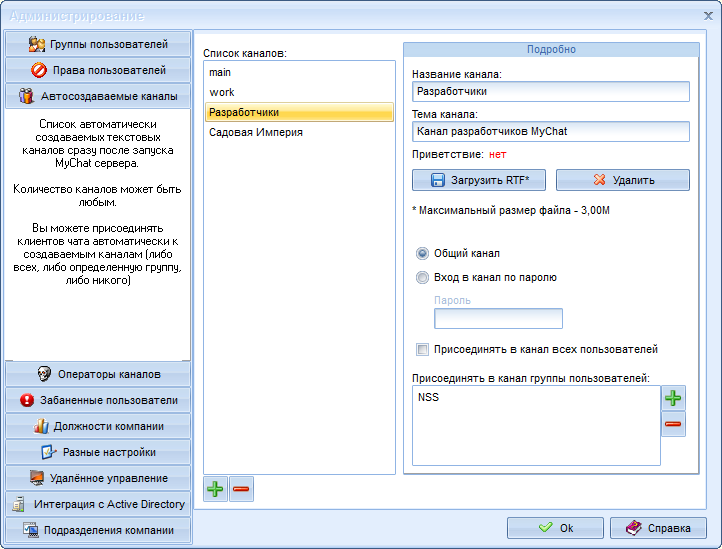Click the password input field
Screen dimensions: 722x549
click(498, 318)
